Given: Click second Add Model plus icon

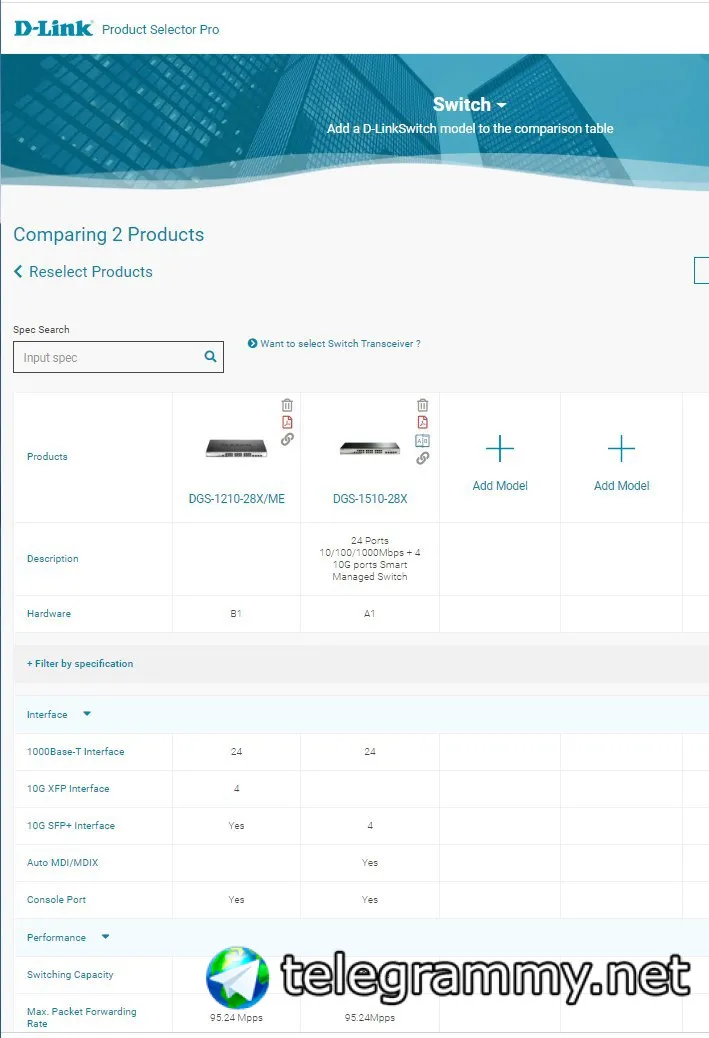Looking at the screenshot, I should tap(622, 449).
